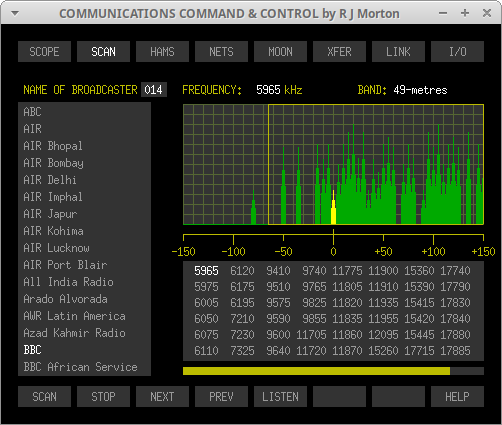Select frequency 15360 in the table

coord(419,271)
